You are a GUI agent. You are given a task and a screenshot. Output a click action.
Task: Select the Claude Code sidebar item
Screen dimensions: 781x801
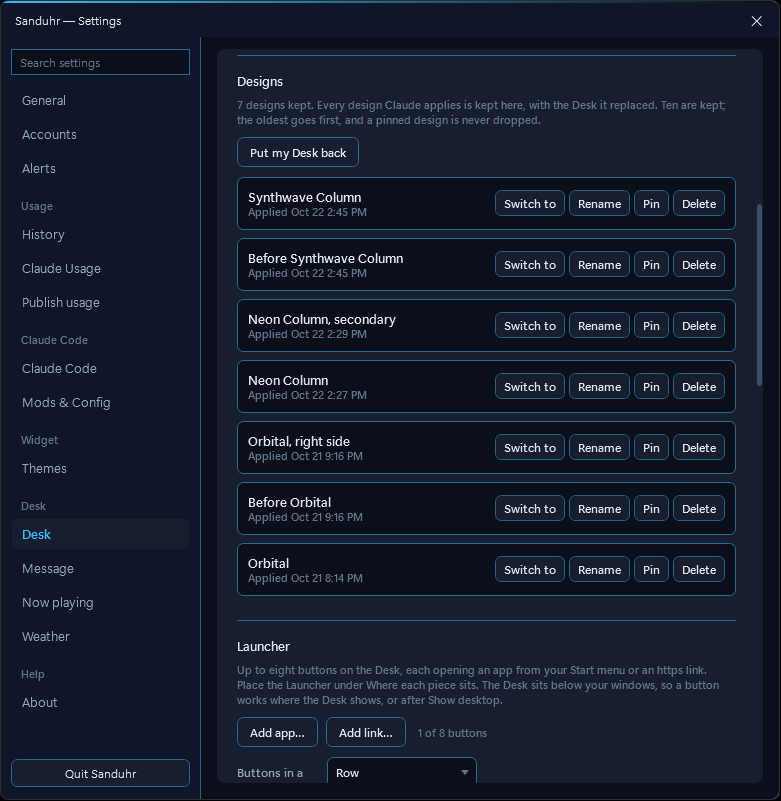pos(100,368)
